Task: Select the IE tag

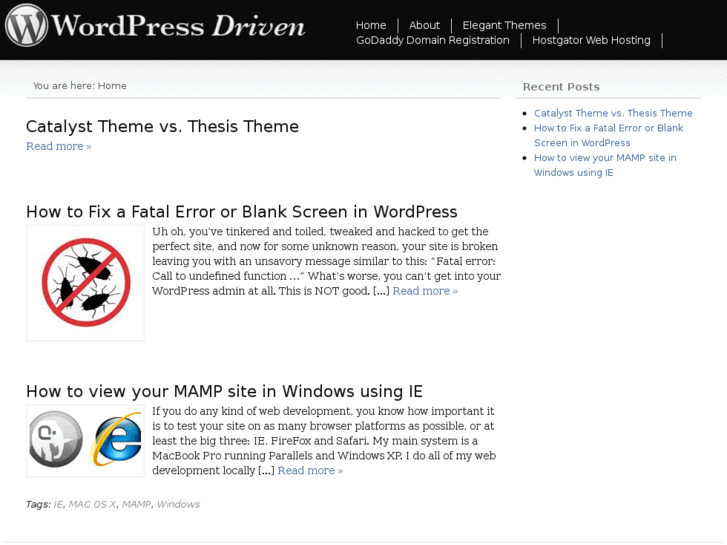Action: pyautogui.click(x=58, y=504)
